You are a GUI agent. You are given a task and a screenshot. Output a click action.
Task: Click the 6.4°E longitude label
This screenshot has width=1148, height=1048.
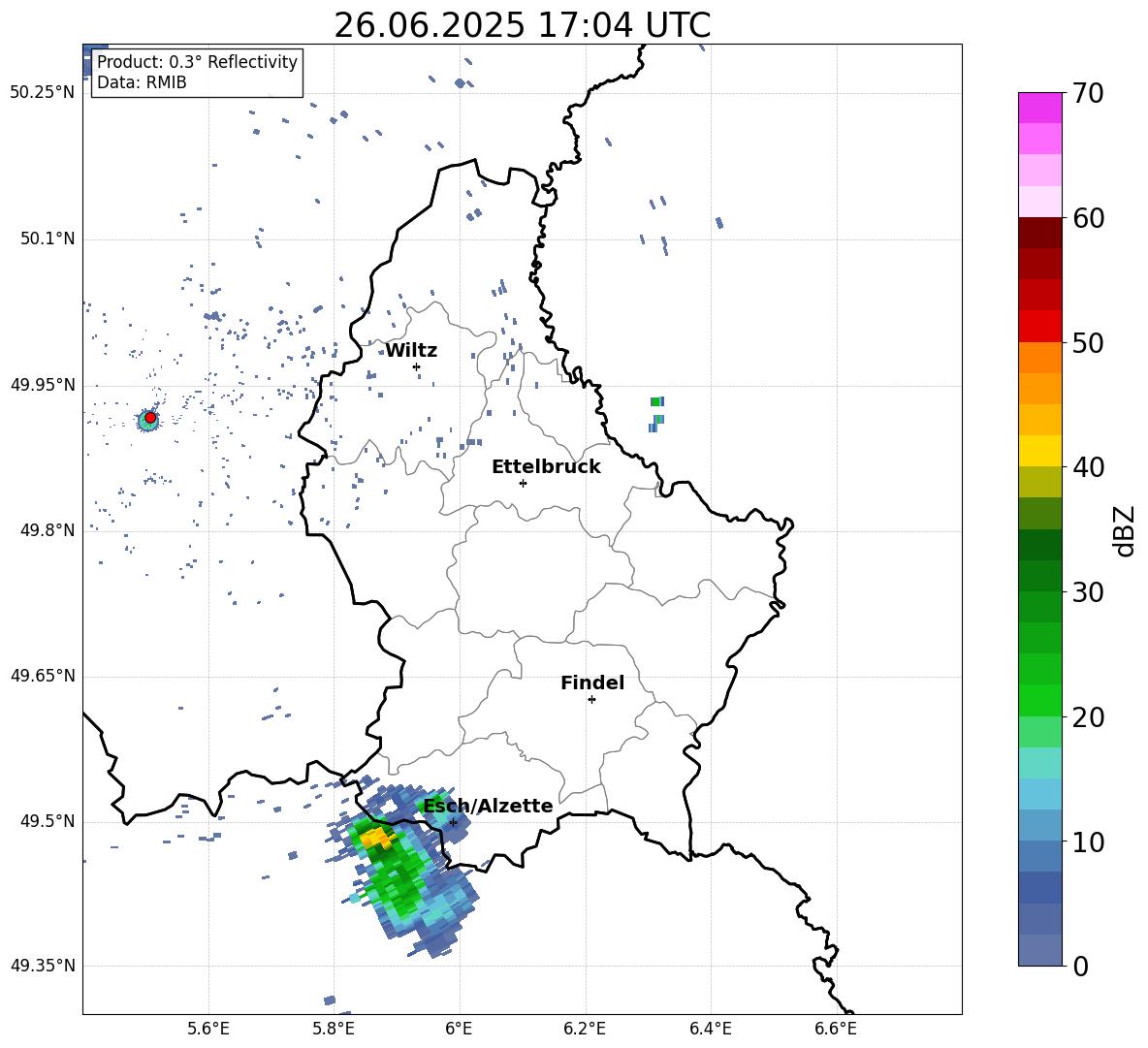[710, 1029]
